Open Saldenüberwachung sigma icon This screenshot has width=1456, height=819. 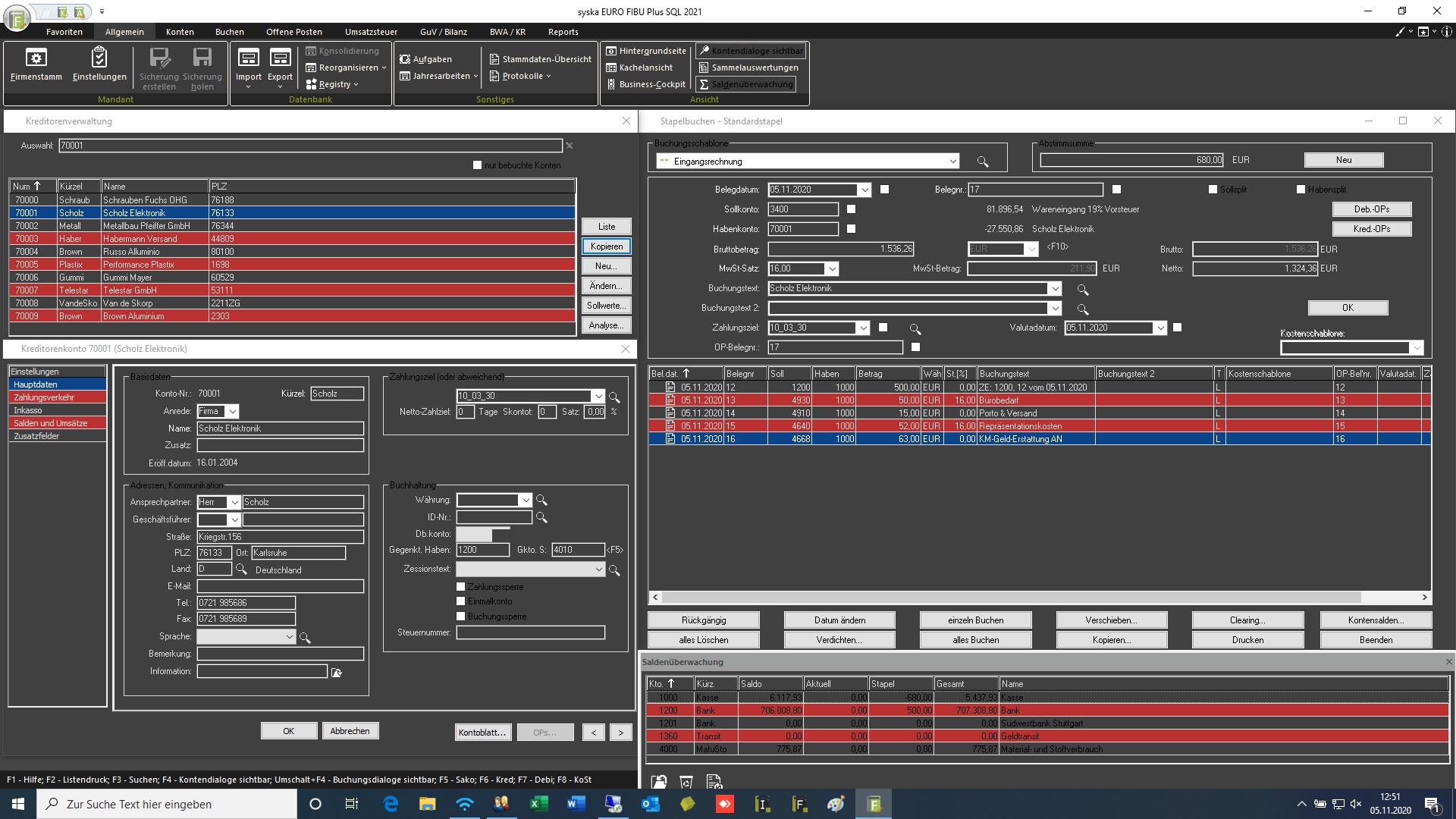pos(704,84)
